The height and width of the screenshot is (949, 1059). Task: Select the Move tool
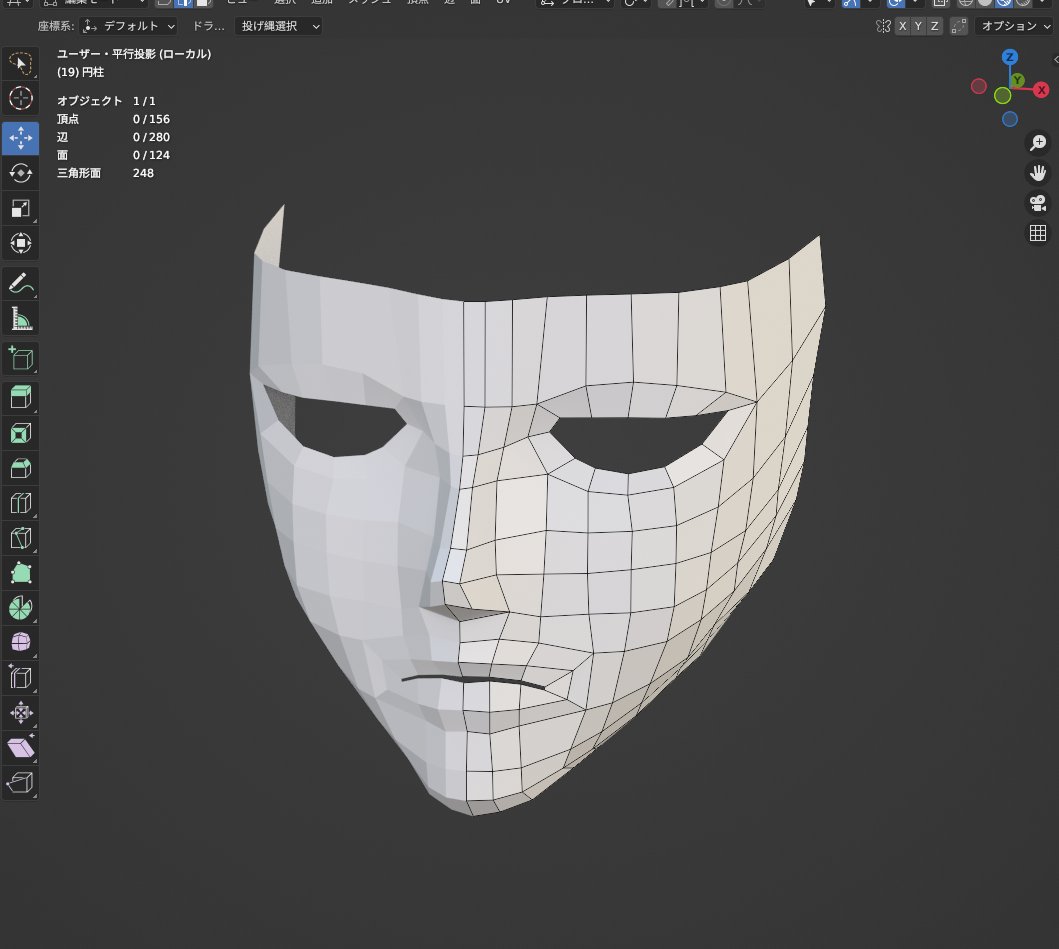point(20,138)
